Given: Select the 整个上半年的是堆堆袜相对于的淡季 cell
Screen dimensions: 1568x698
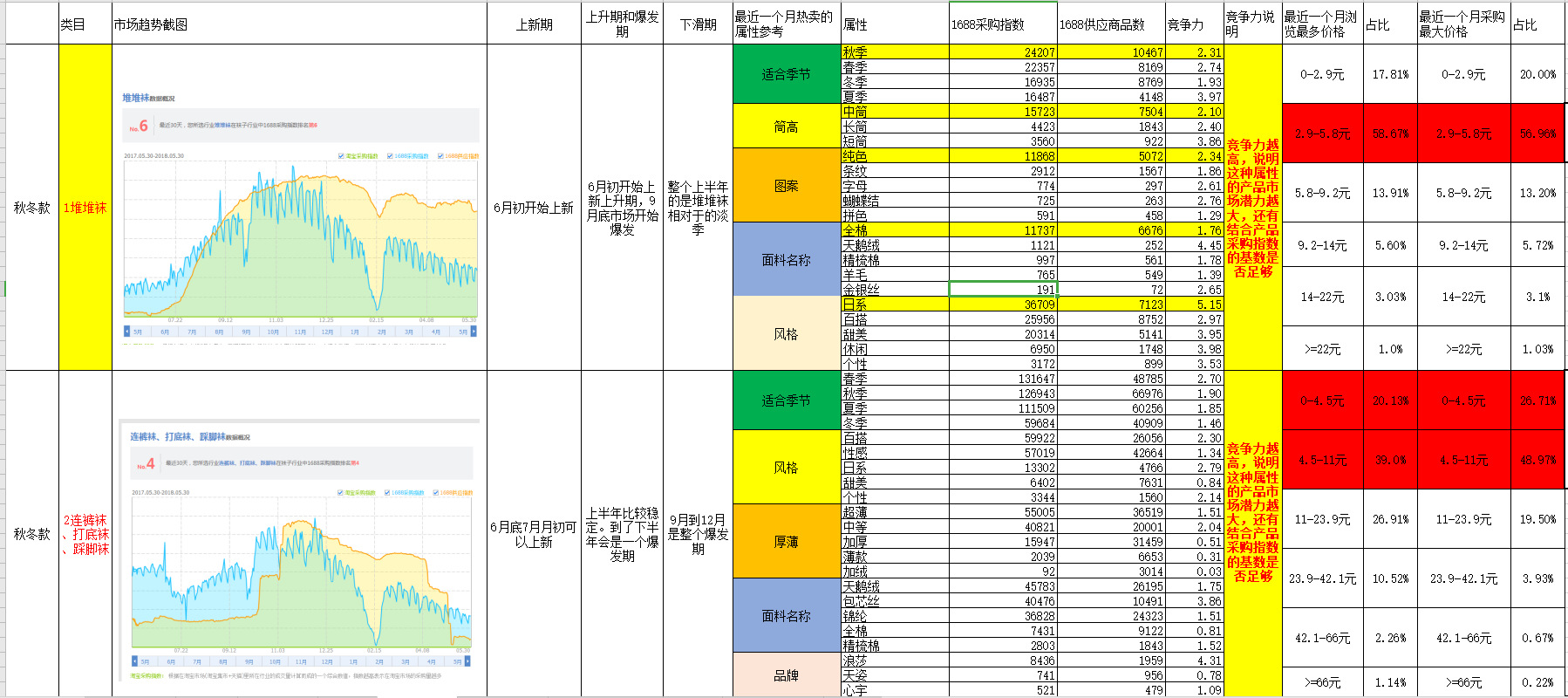Looking at the screenshot, I should click(x=698, y=208).
